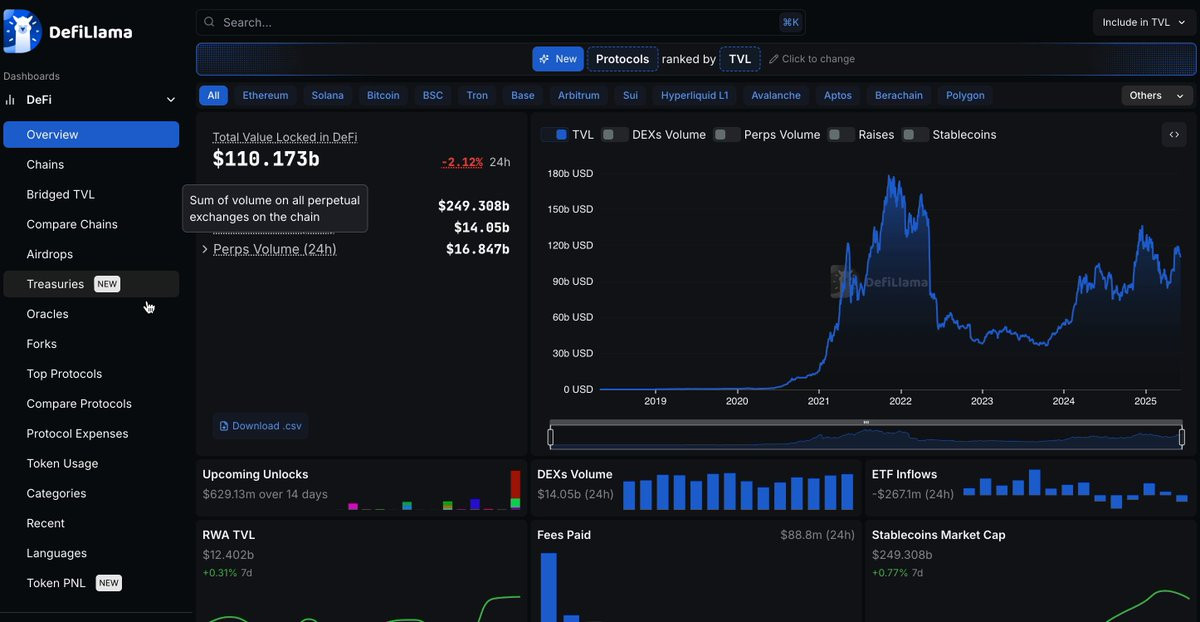Click the TVL ranking metric button
The height and width of the screenshot is (622, 1200).
coord(740,59)
